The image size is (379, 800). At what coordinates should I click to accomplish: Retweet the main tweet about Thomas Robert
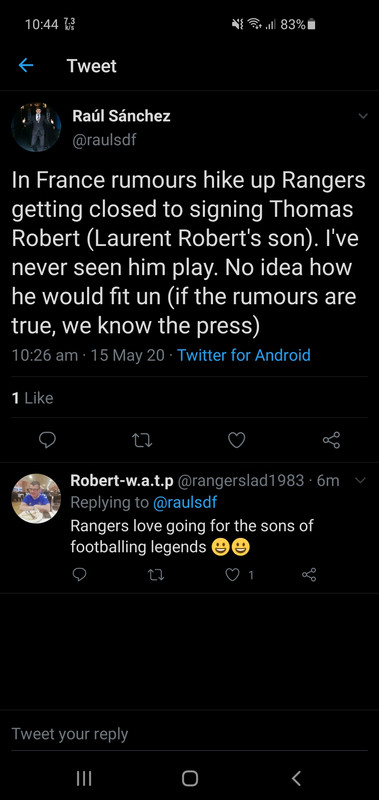142,440
